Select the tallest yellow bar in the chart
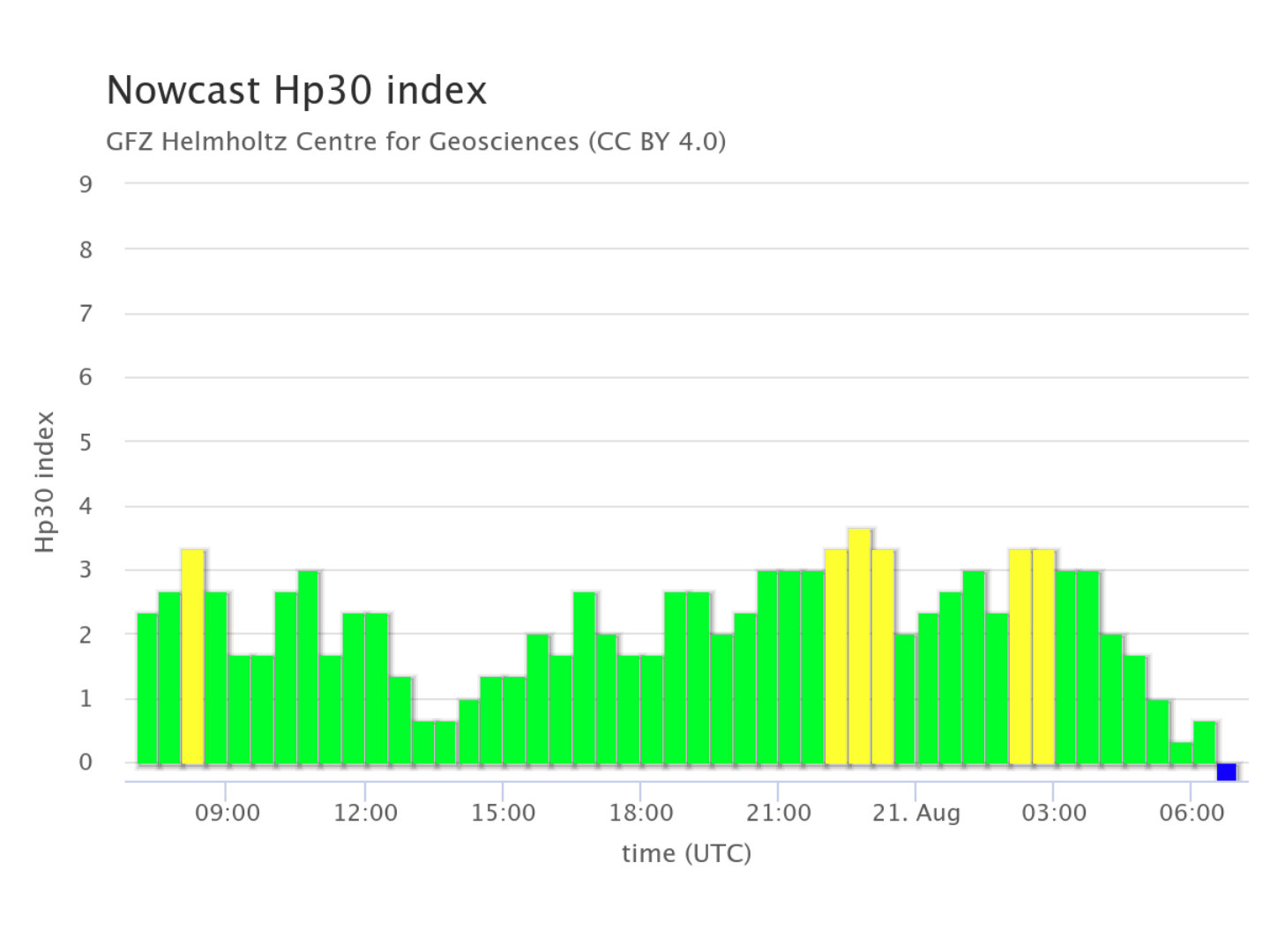The height and width of the screenshot is (952, 1270). pyautogui.click(x=859, y=646)
